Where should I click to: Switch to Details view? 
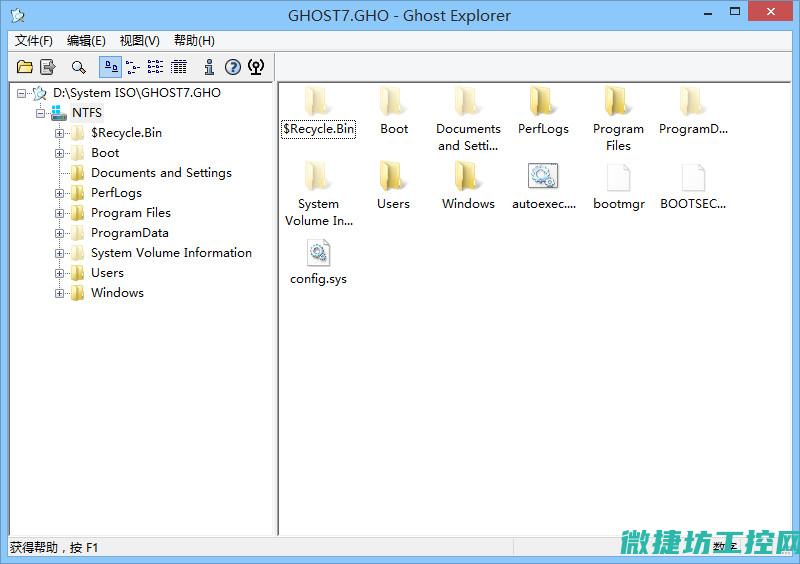click(179, 67)
